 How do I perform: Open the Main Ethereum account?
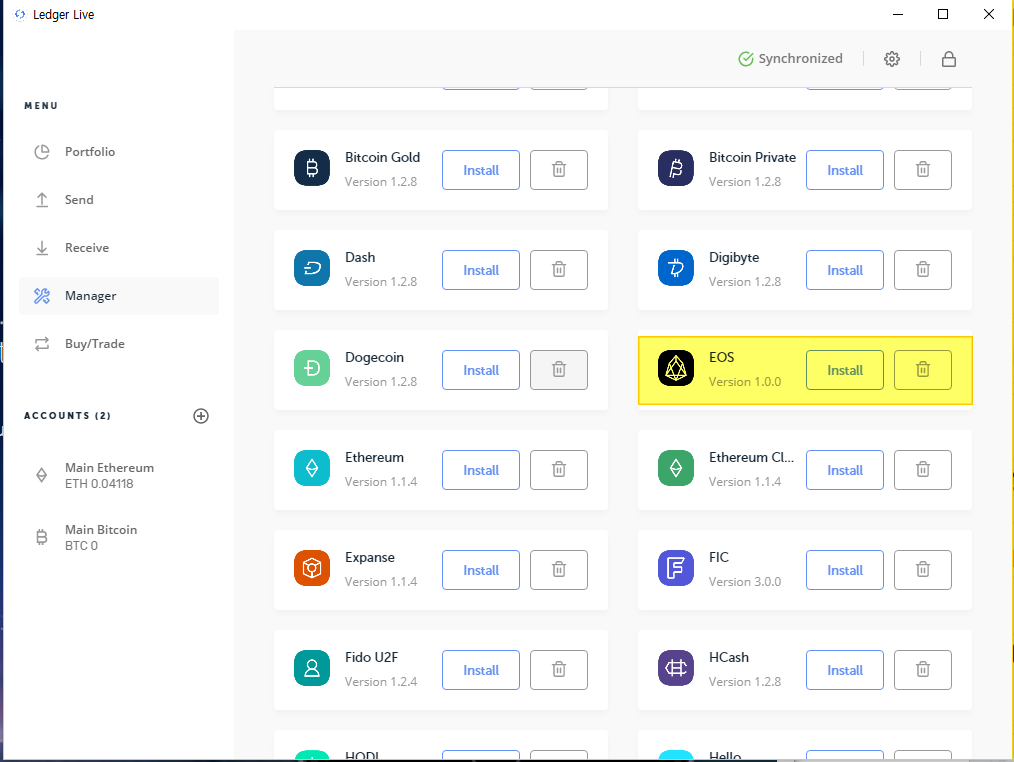click(x=119, y=475)
